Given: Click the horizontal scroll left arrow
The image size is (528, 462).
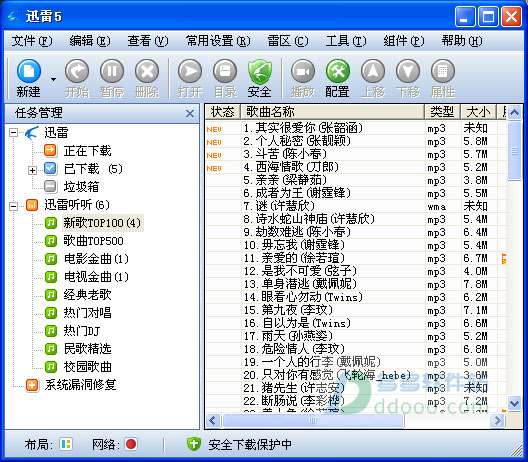Looking at the screenshot, I should pos(213,420).
